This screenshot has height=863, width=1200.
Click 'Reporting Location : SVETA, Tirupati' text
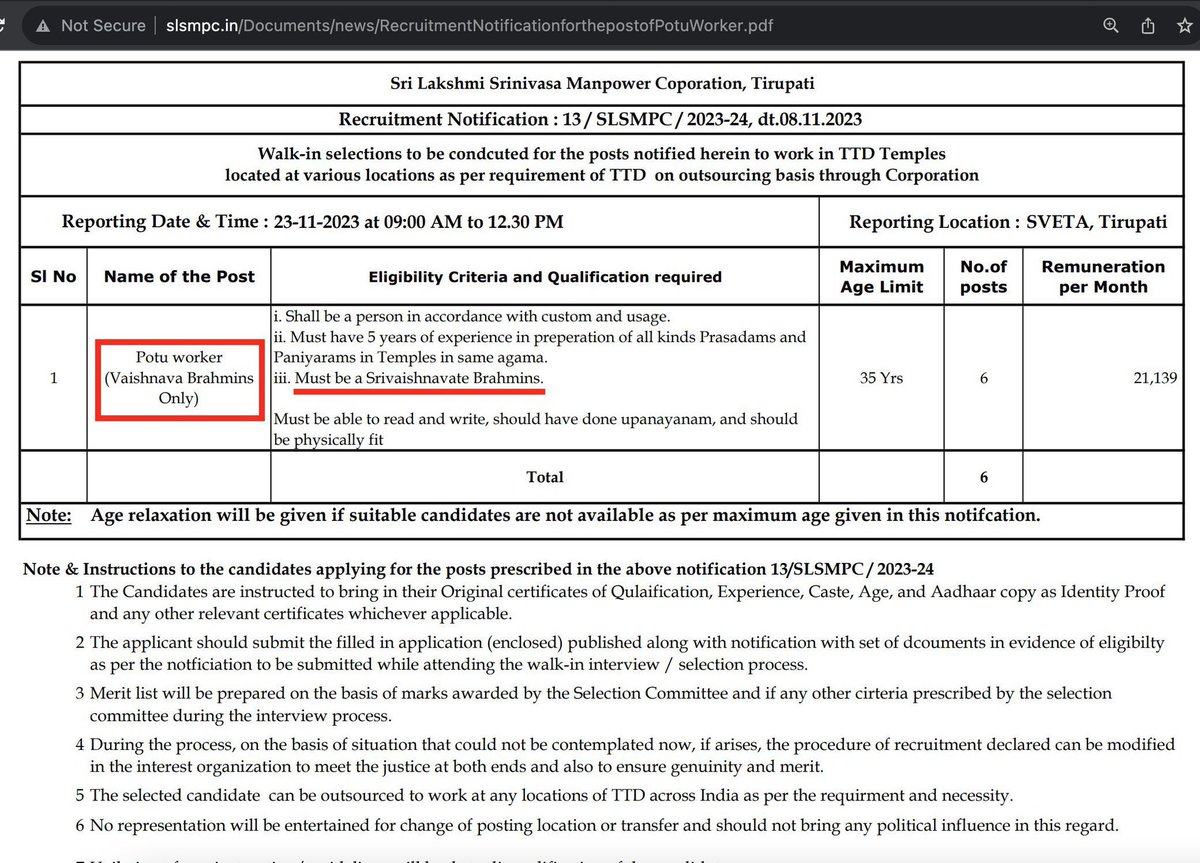[1008, 222]
